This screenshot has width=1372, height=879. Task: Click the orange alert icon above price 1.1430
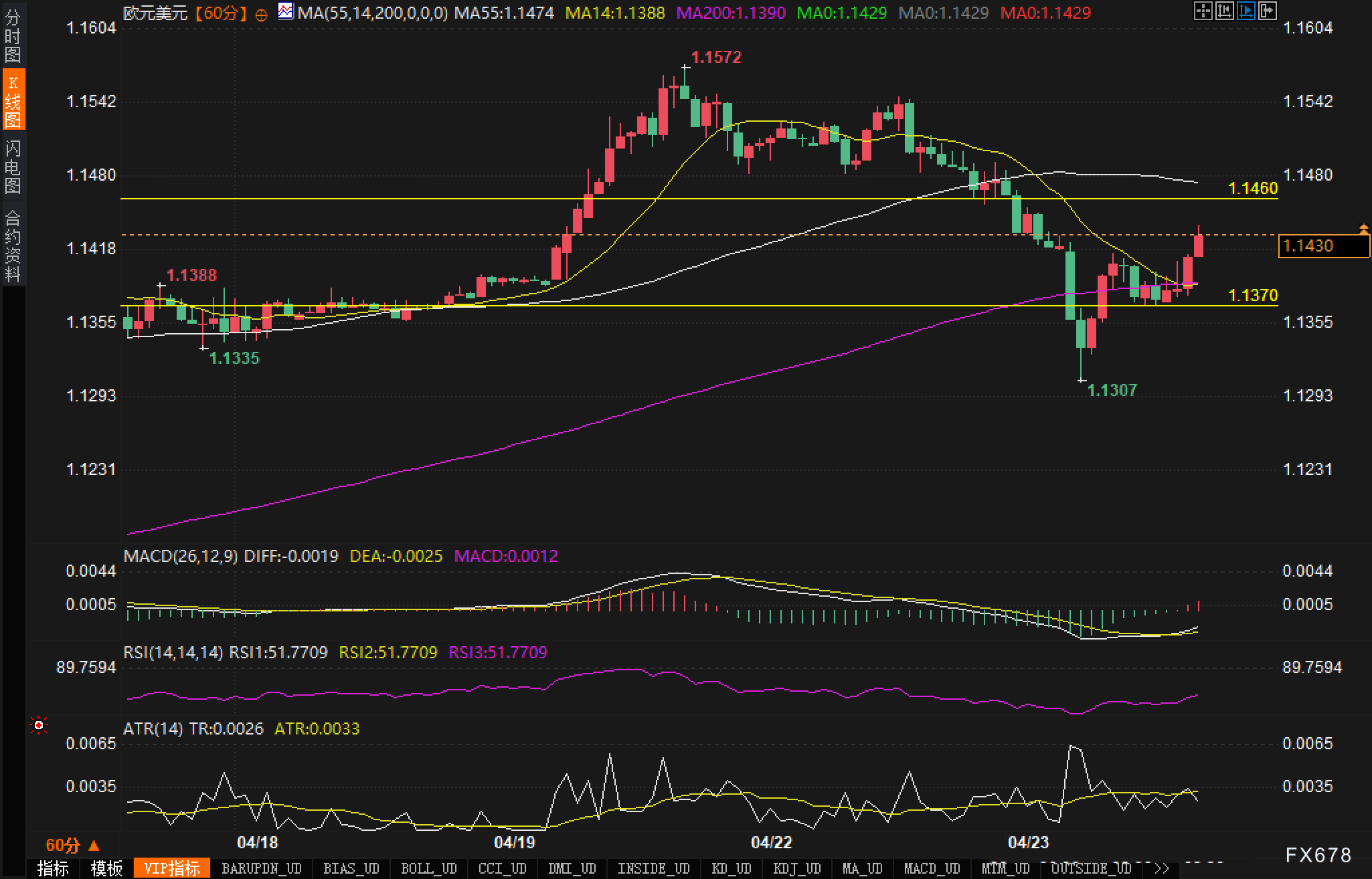tap(1363, 229)
